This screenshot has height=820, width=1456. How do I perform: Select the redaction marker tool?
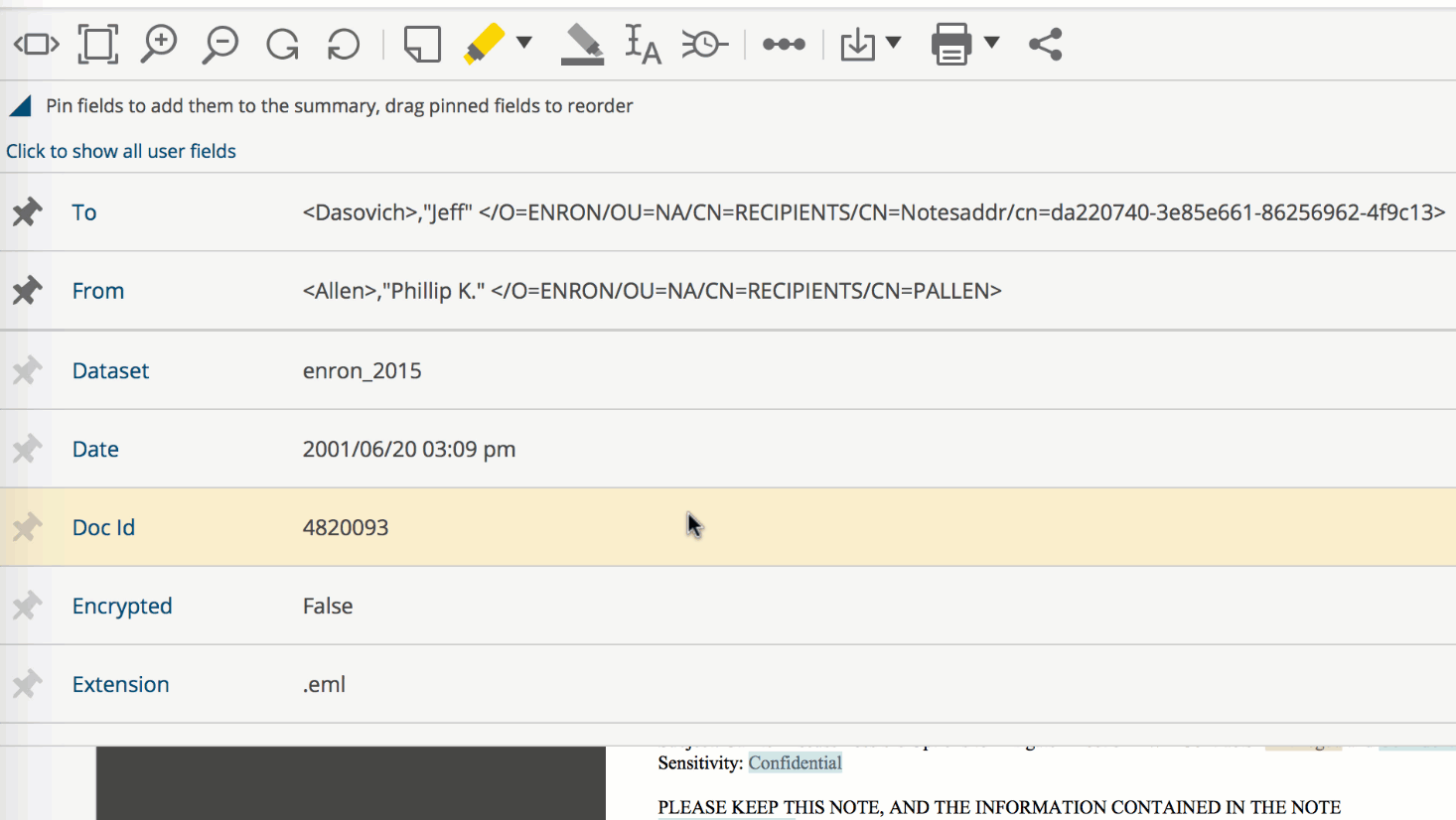pyautogui.click(x=582, y=45)
